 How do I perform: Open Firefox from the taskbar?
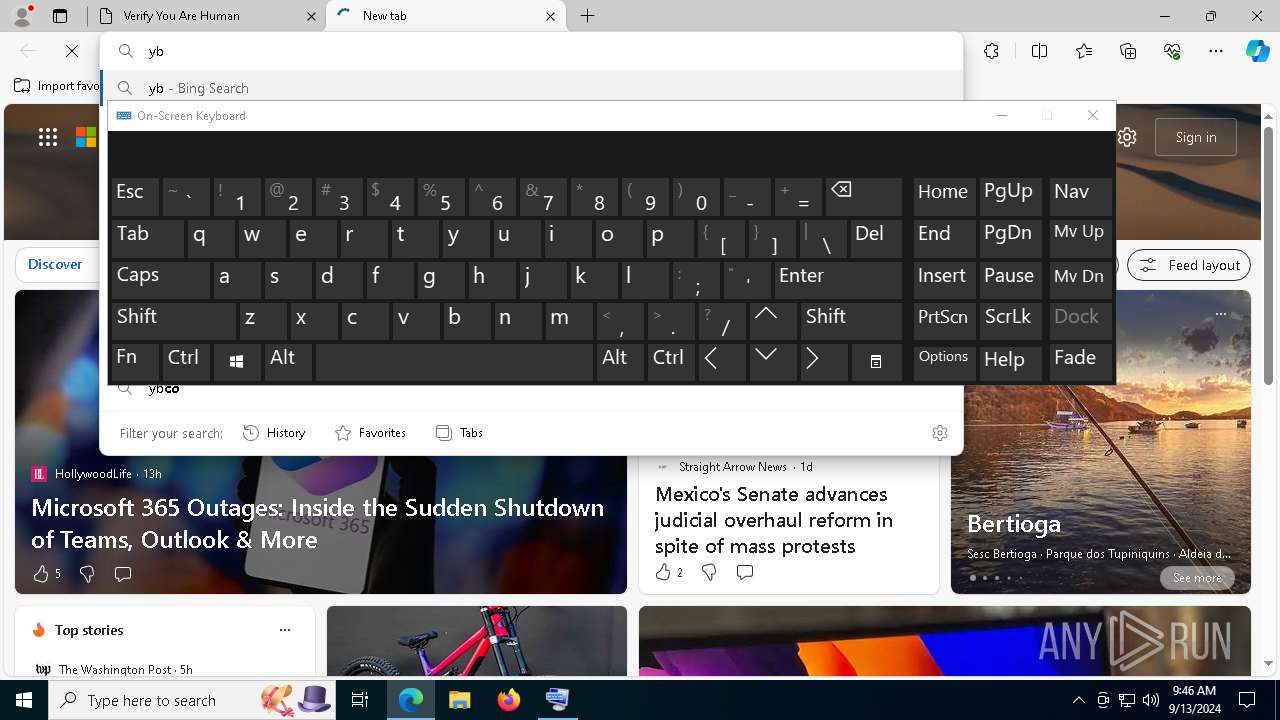(509, 700)
